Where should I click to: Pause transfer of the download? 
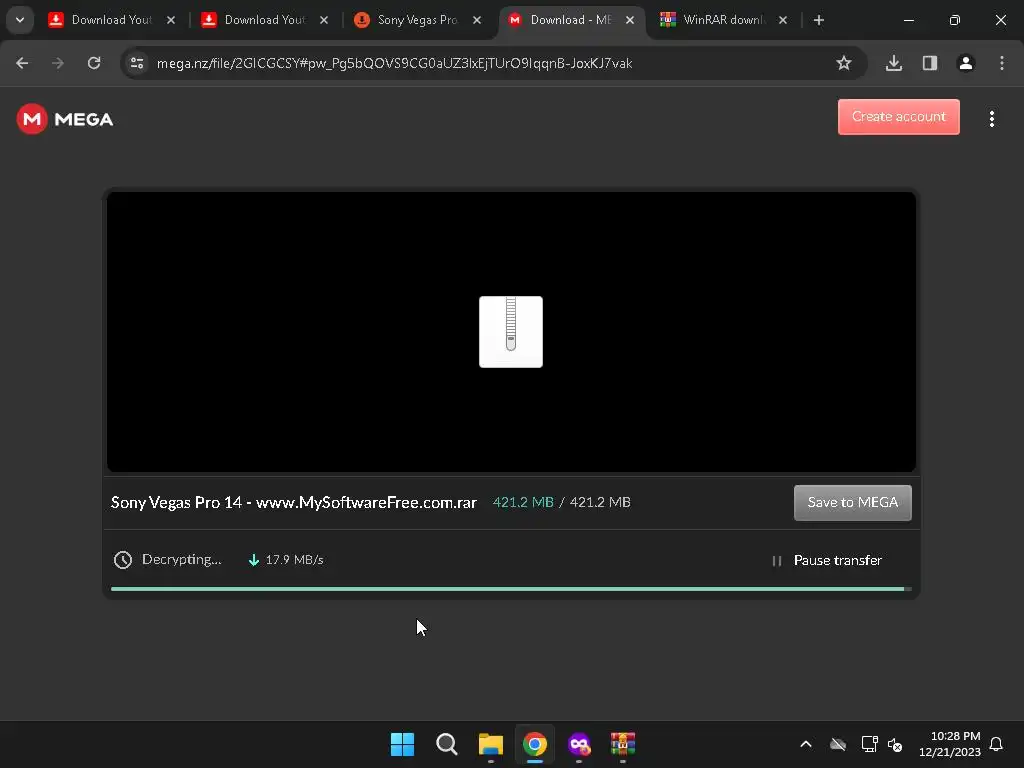(827, 560)
